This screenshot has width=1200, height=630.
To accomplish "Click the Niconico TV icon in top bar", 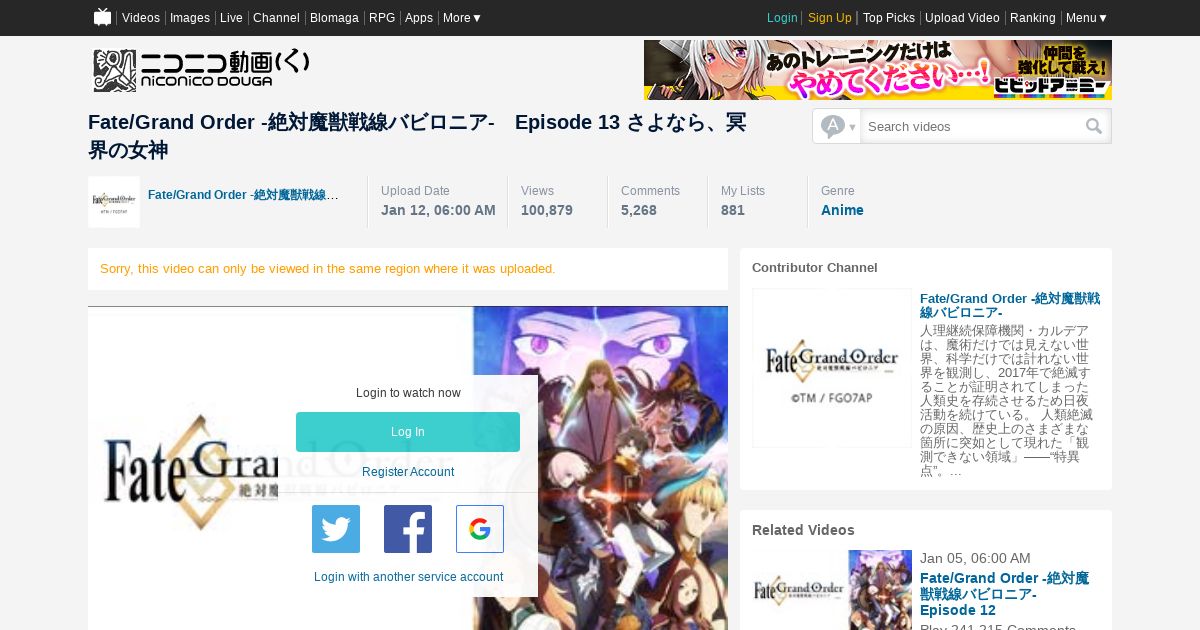I will click(x=102, y=17).
